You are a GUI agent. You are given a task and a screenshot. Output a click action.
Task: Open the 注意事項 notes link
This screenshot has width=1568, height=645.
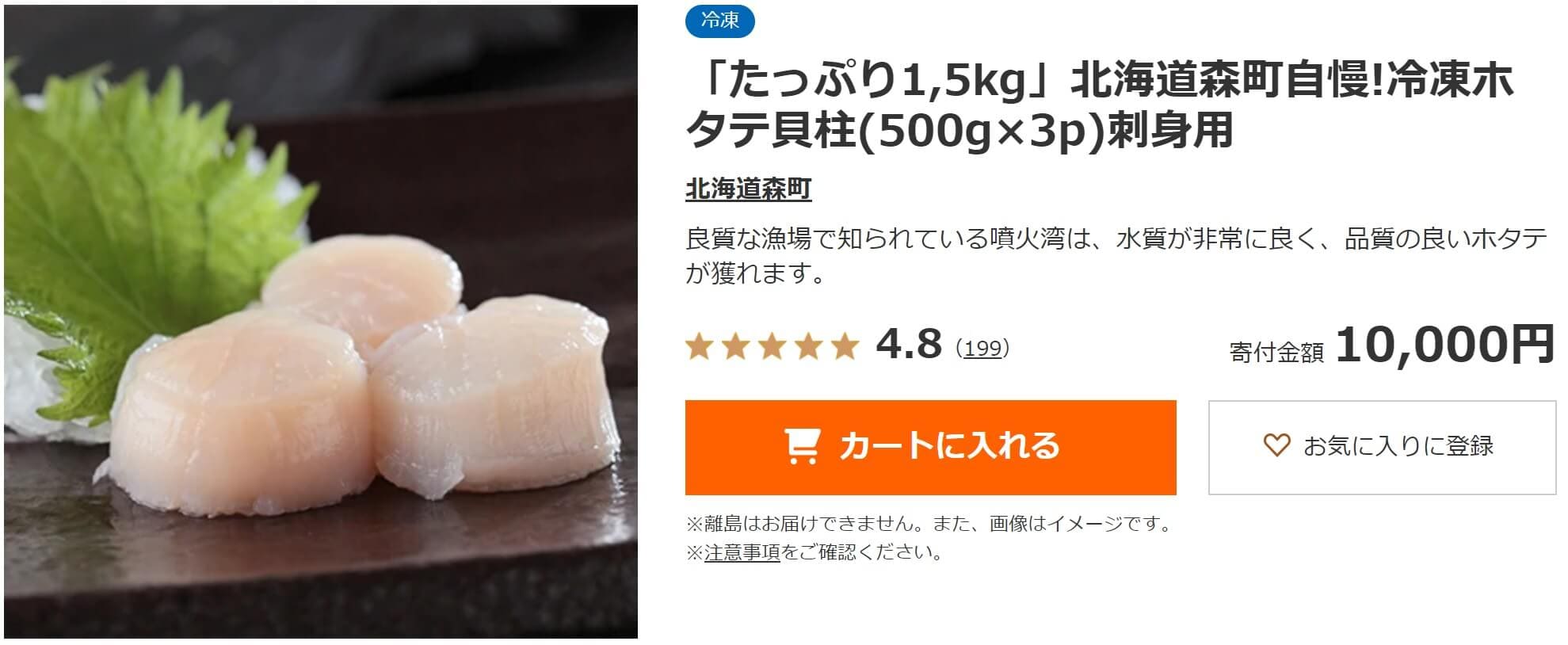(x=742, y=552)
